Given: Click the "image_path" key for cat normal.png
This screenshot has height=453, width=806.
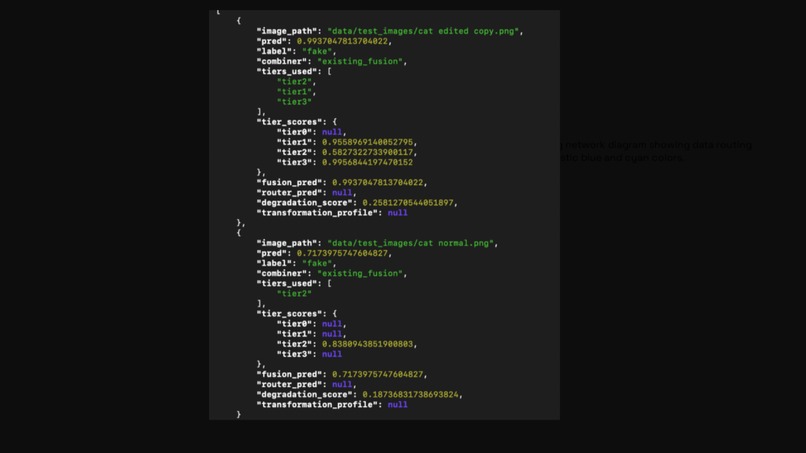Looking at the screenshot, I should (287, 243).
